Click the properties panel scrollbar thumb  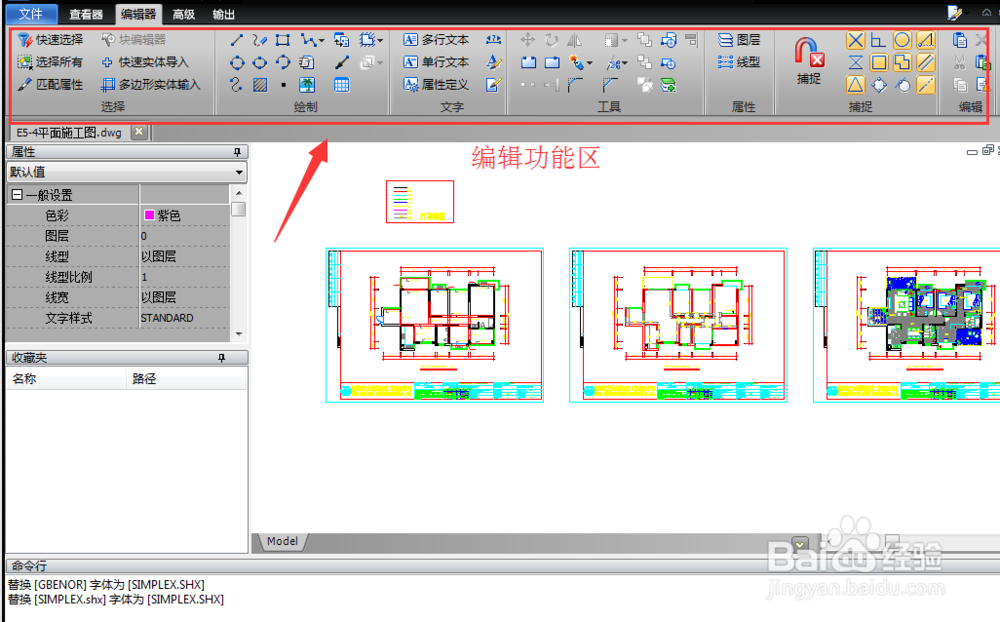click(x=239, y=209)
